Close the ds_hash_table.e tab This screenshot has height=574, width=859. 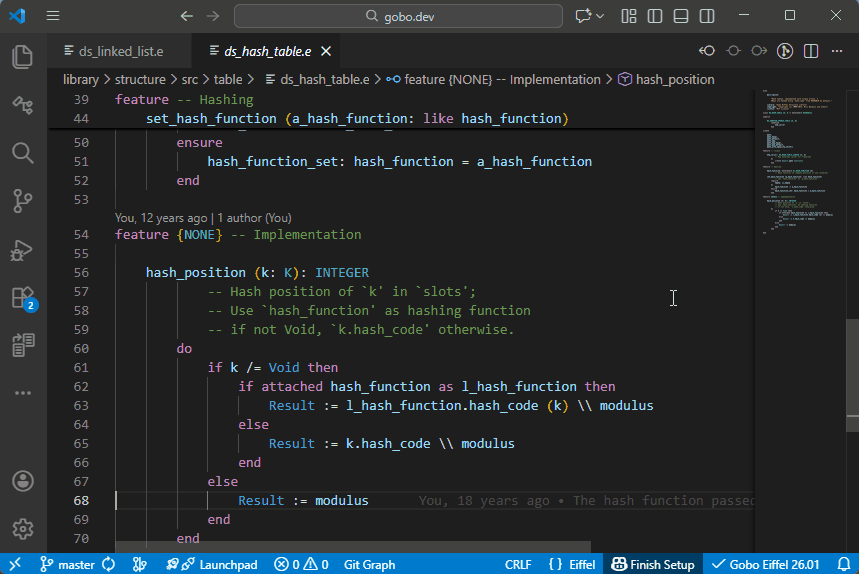(326, 51)
